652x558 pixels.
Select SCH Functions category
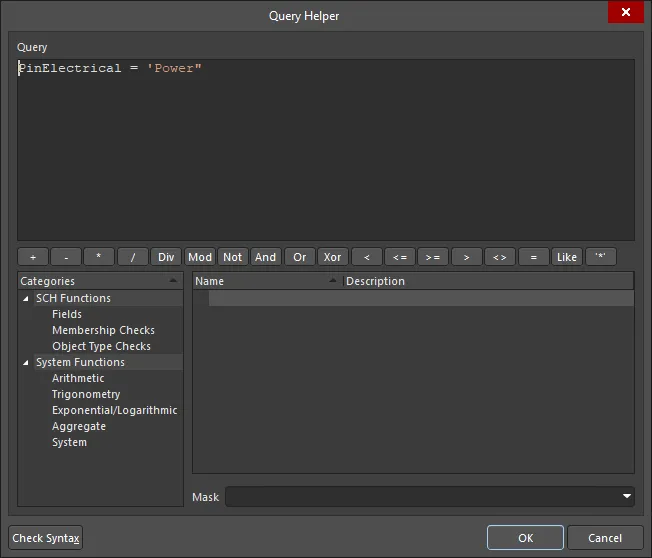73,298
